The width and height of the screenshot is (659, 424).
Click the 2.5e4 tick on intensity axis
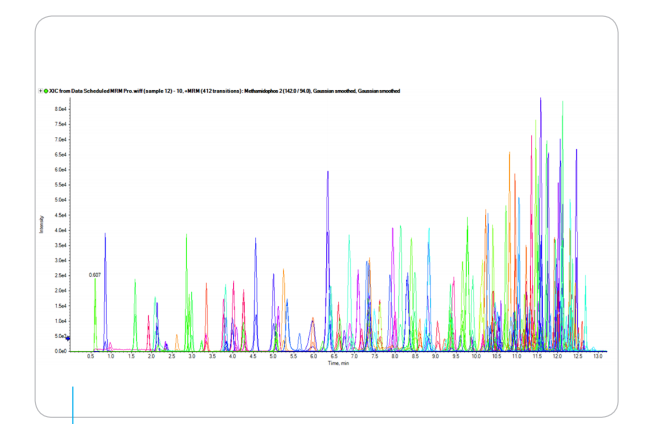point(60,276)
